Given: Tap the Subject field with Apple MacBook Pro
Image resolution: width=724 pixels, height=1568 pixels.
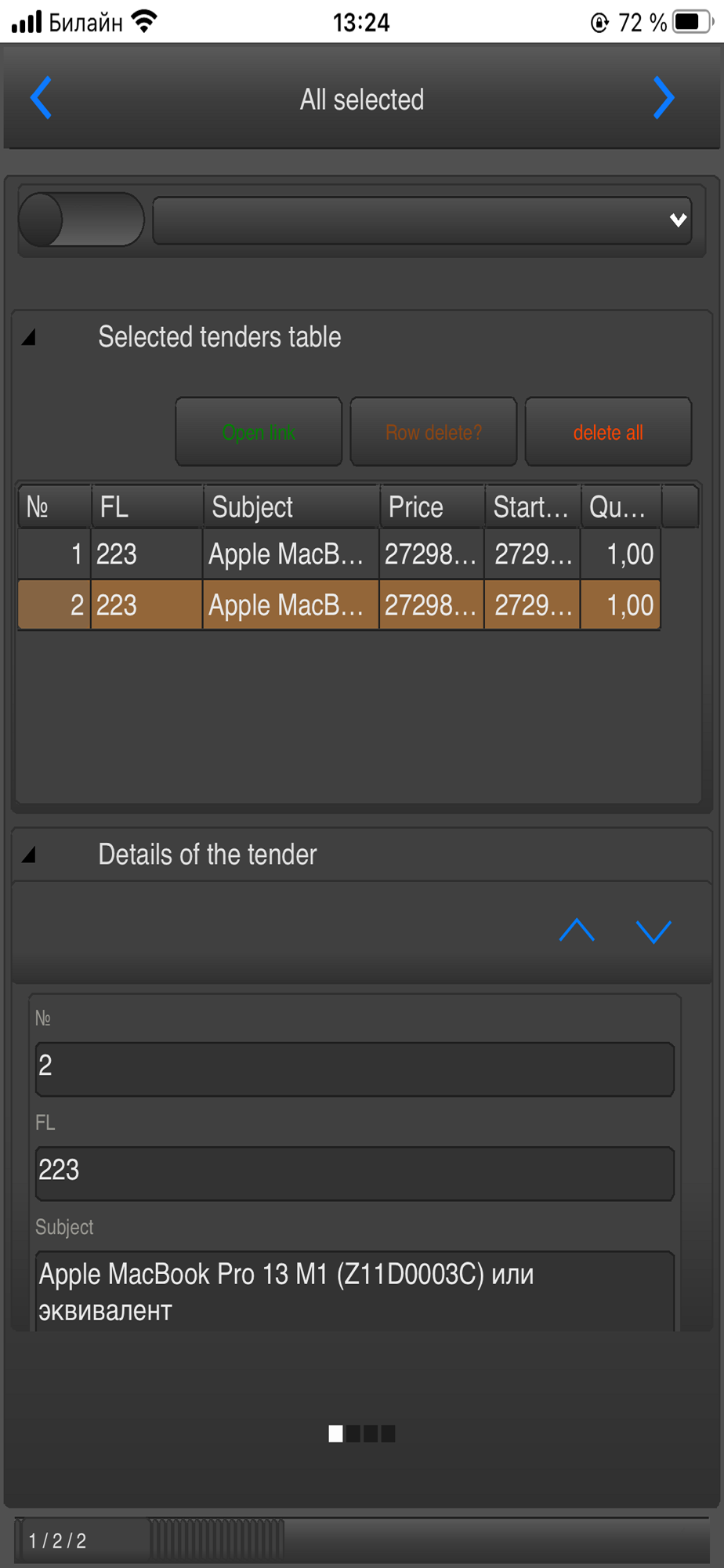Looking at the screenshot, I should click(354, 1291).
